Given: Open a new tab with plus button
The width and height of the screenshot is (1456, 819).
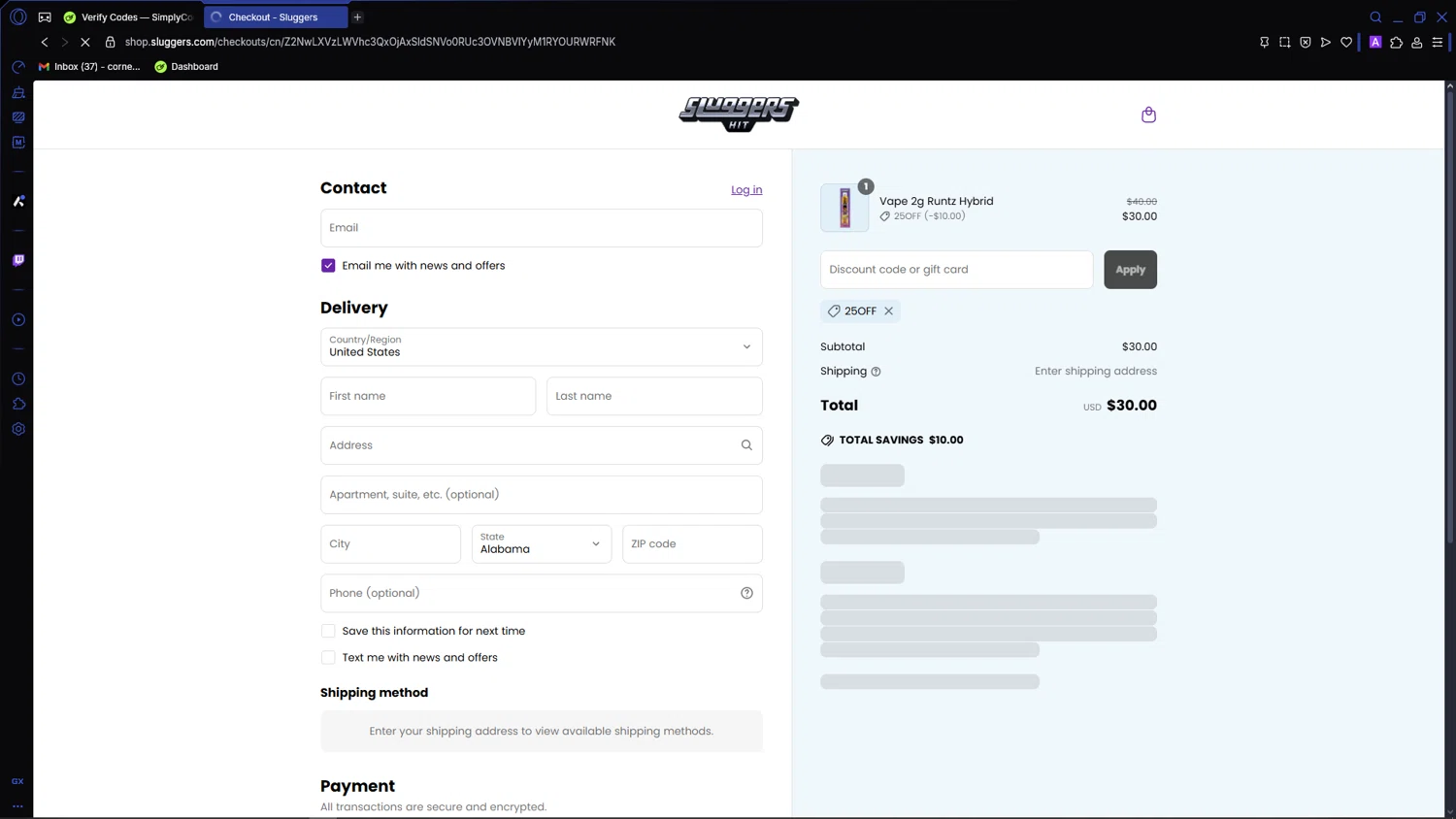Looking at the screenshot, I should click(x=357, y=17).
